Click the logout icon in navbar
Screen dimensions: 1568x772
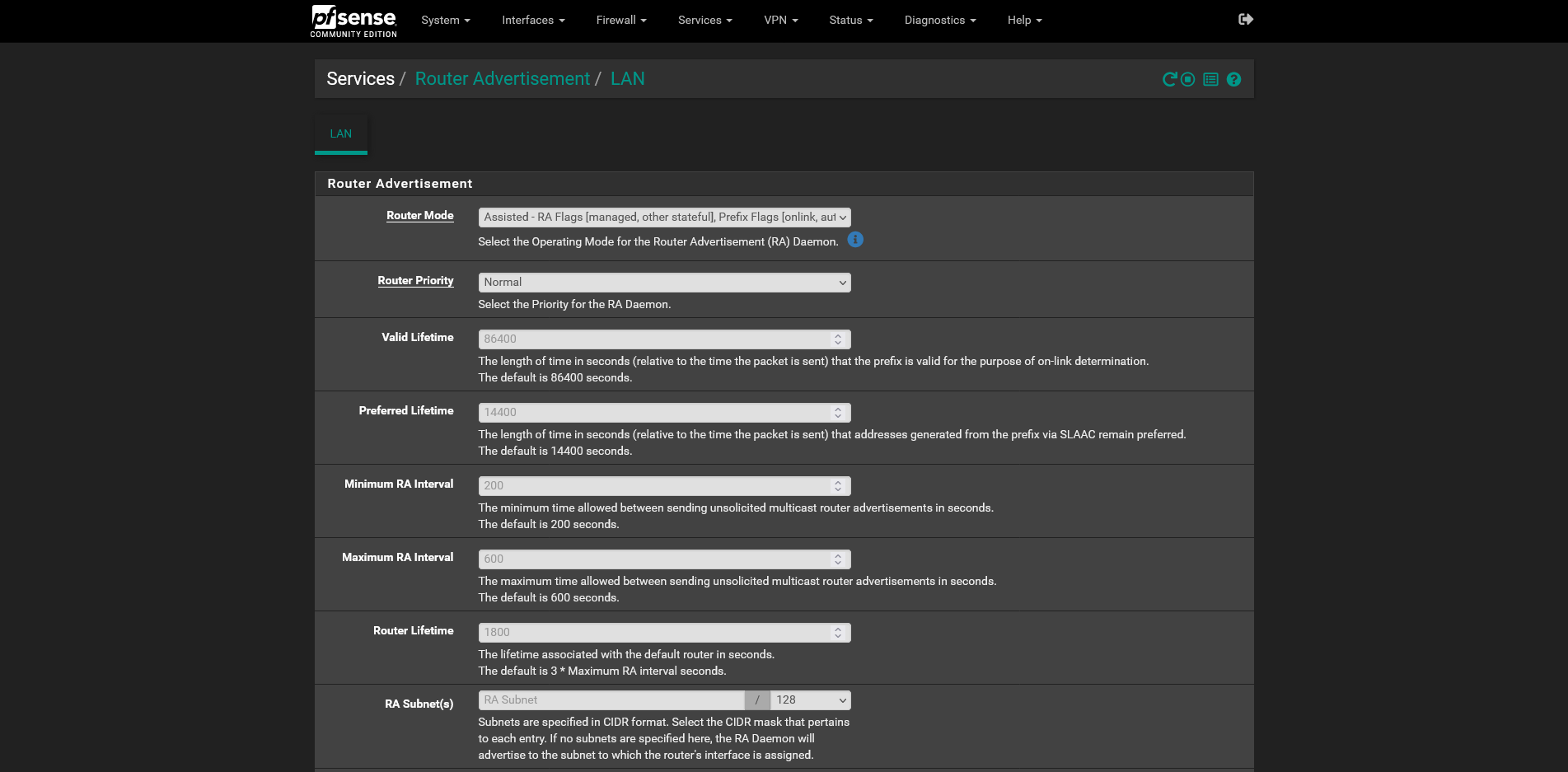(x=1245, y=20)
